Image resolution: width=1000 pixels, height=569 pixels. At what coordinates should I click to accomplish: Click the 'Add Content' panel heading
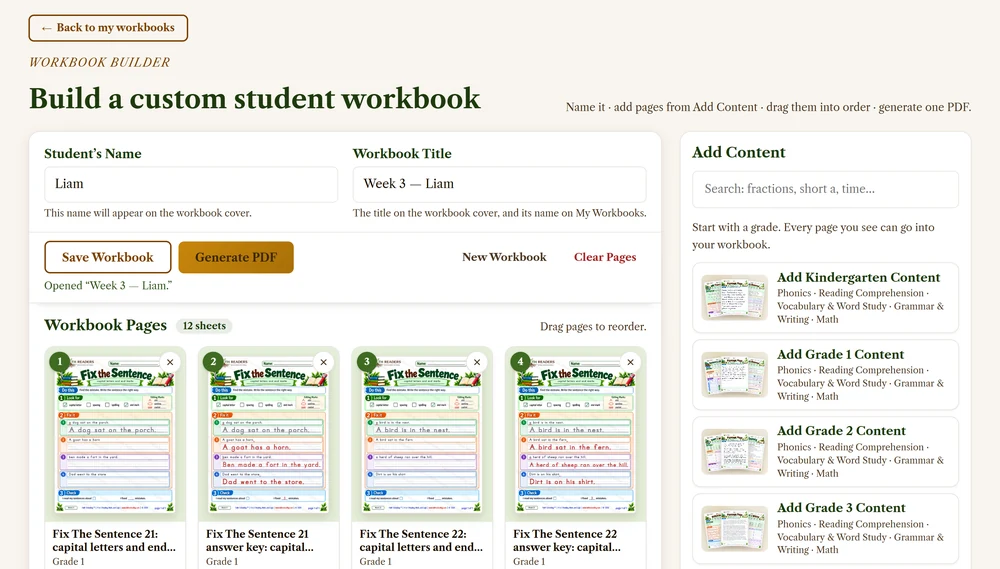739,152
